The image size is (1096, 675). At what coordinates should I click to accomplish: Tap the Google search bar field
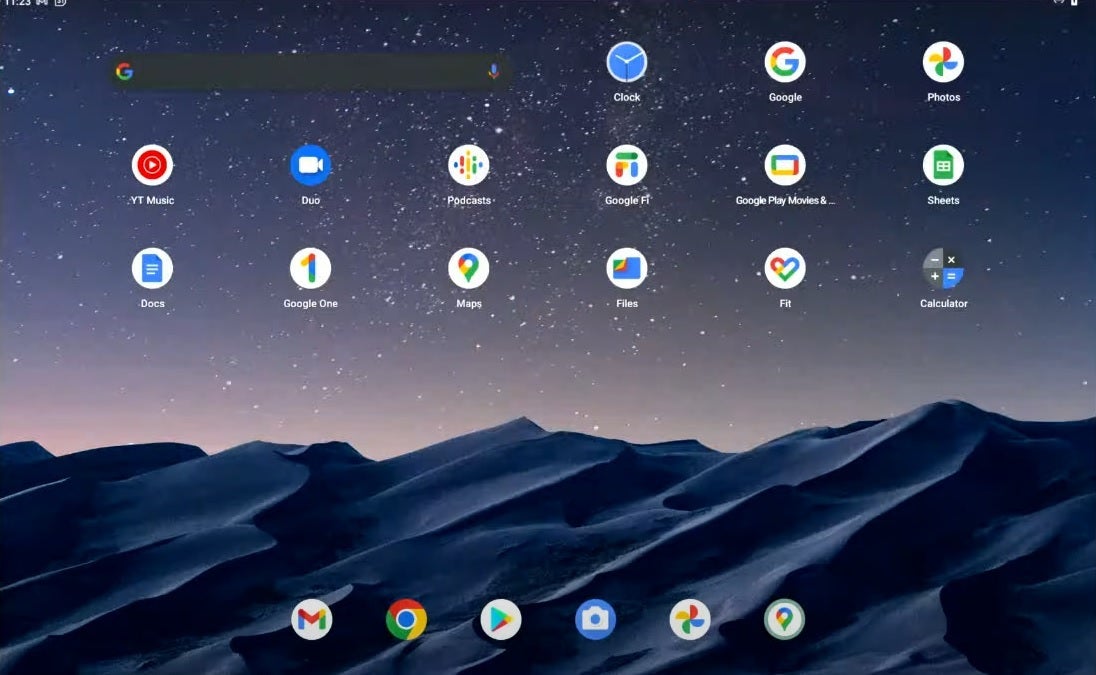click(x=300, y=72)
